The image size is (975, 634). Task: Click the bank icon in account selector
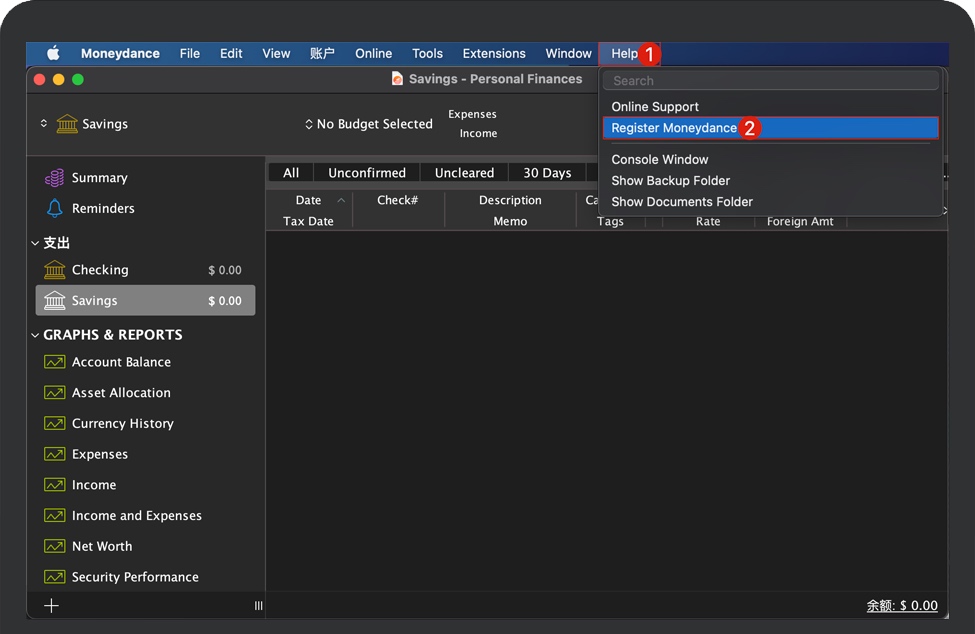pos(67,124)
